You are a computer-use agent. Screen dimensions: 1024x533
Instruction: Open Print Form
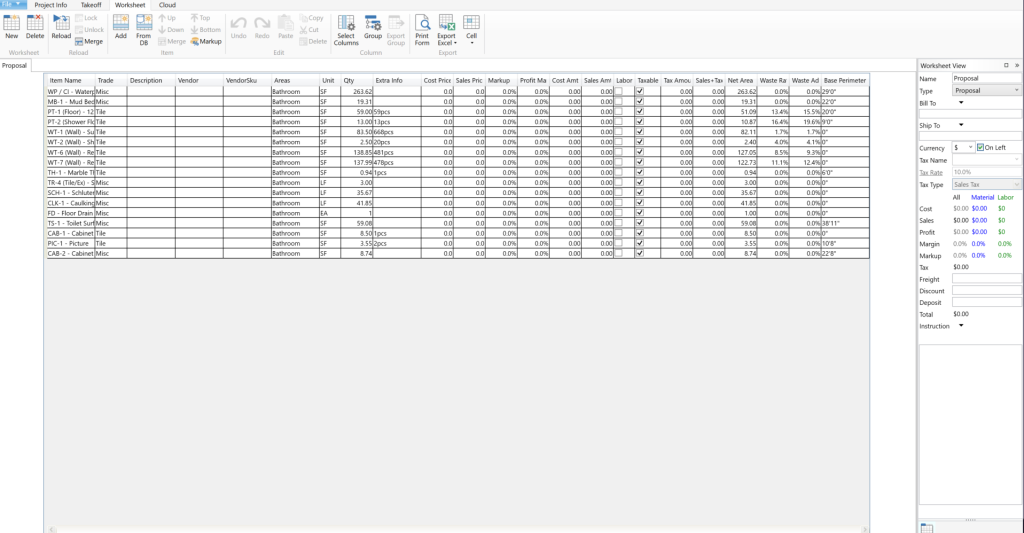[422, 30]
